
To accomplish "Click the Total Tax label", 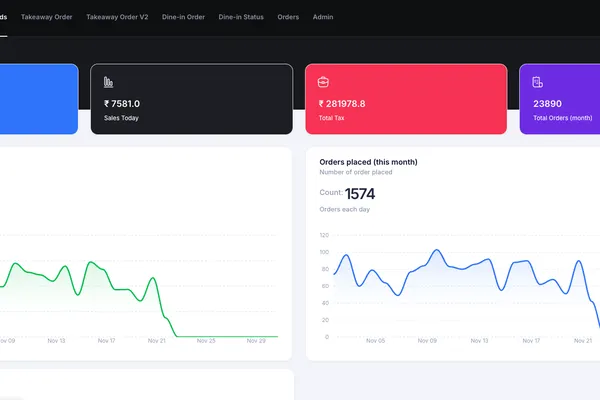I will (331, 118).
